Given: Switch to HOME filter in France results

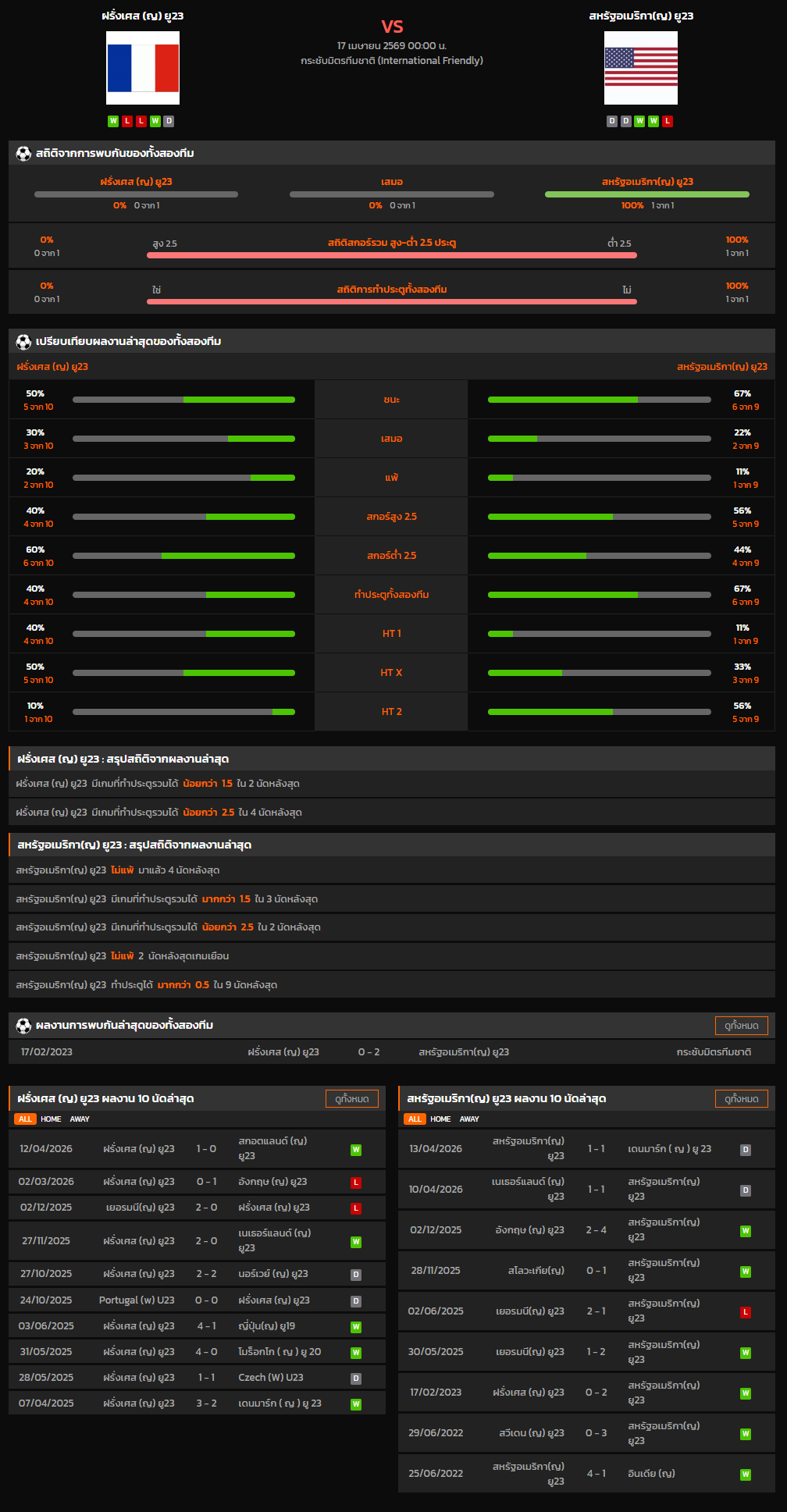Looking at the screenshot, I should click(51, 1119).
